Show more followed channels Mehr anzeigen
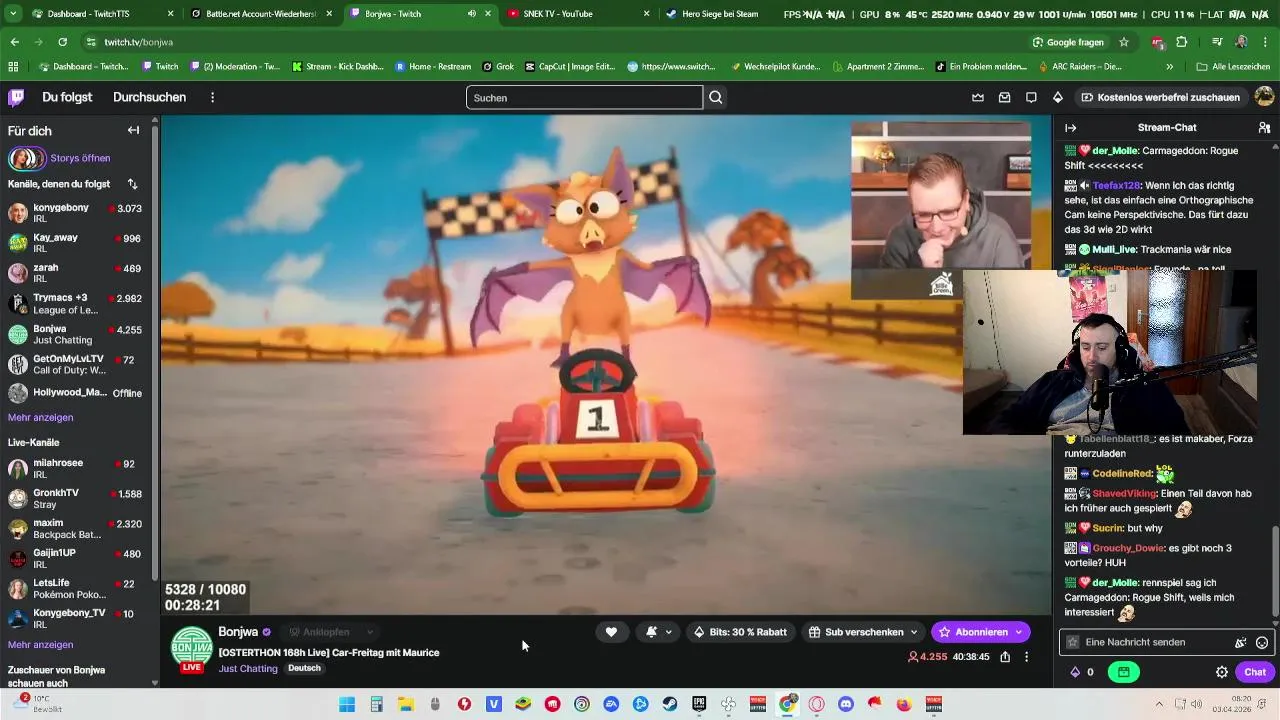This screenshot has width=1280, height=720. tap(41, 417)
